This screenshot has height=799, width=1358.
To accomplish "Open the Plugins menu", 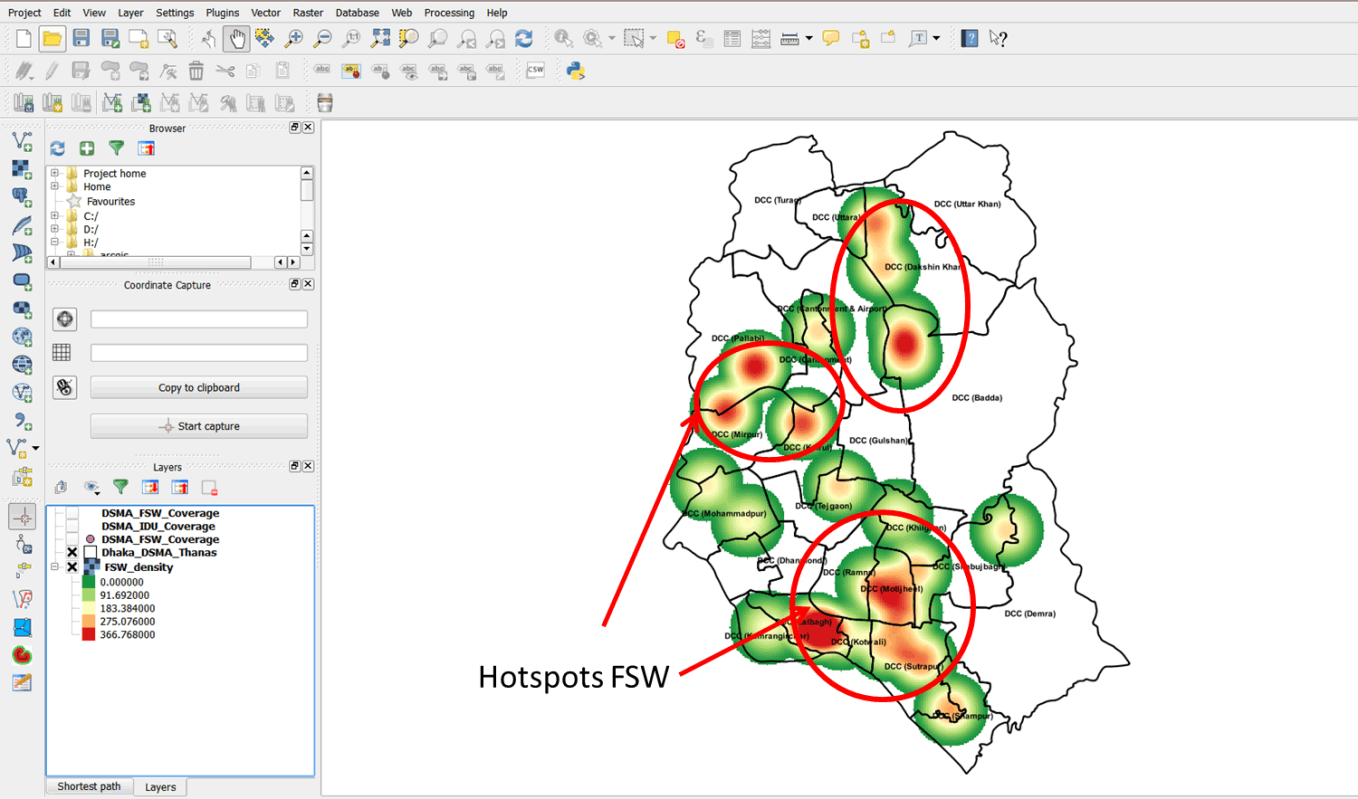I will [x=223, y=13].
